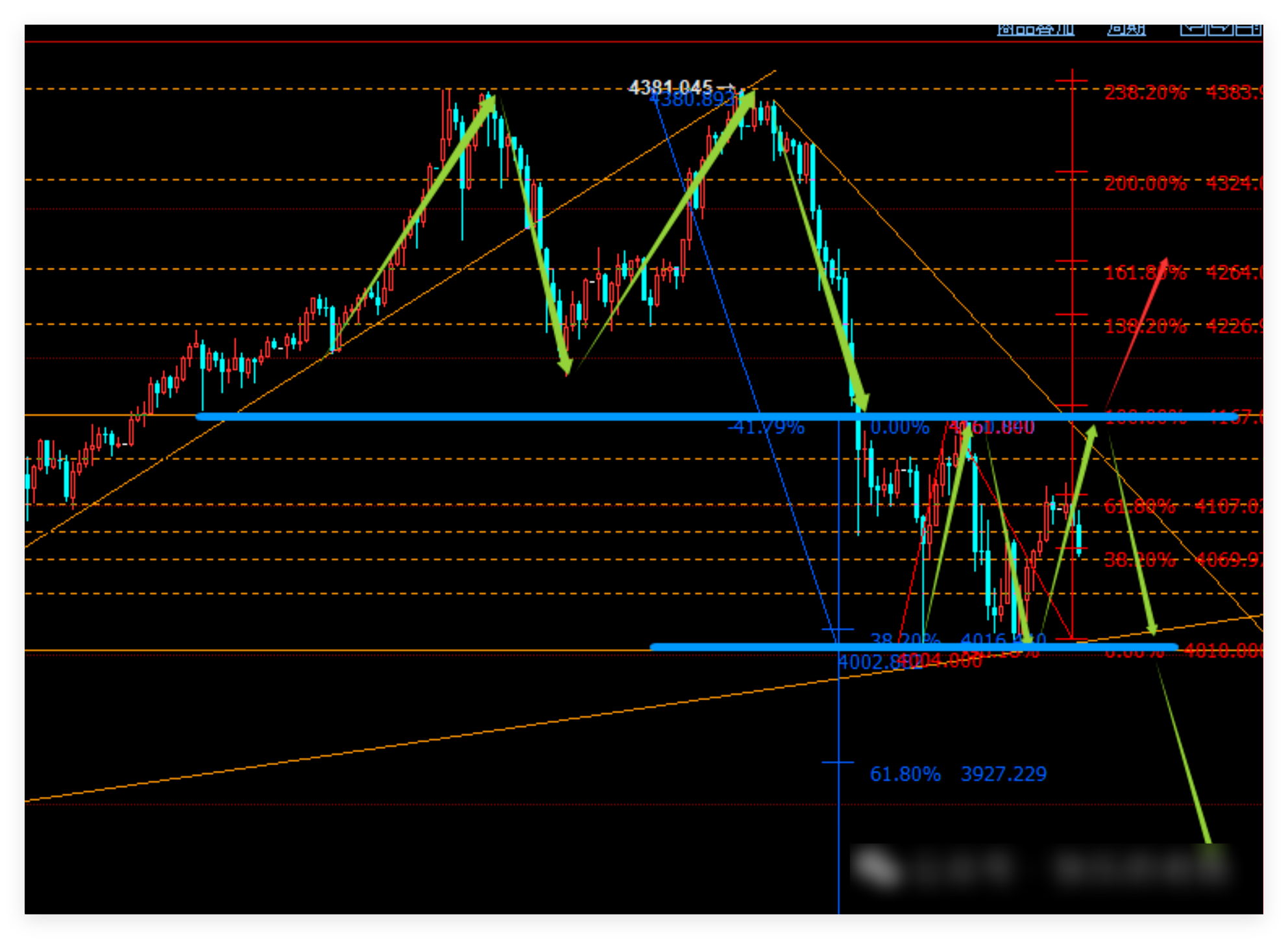Select the 238.20% Fibonacci level label
Screen dimensions: 1288x939
(x=1145, y=93)
